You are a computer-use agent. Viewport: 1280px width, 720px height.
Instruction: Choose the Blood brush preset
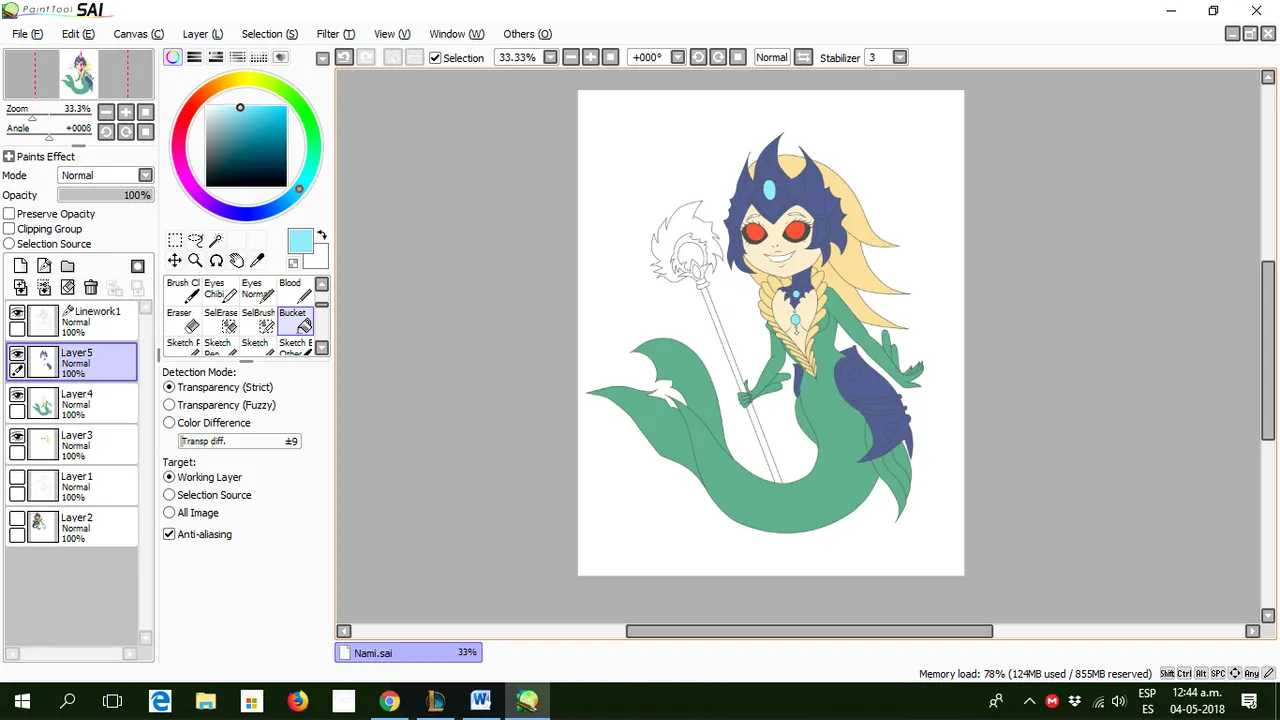click(x=296, y=290)
